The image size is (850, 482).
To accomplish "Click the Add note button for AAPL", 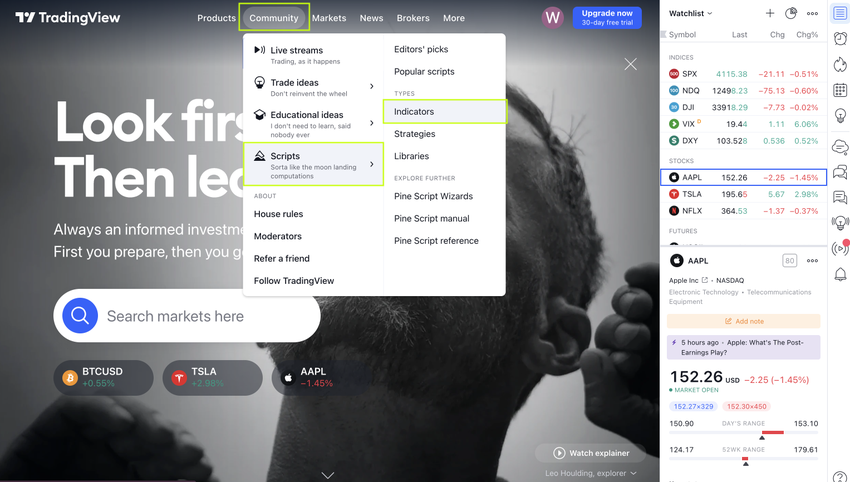I will [744, 321].
